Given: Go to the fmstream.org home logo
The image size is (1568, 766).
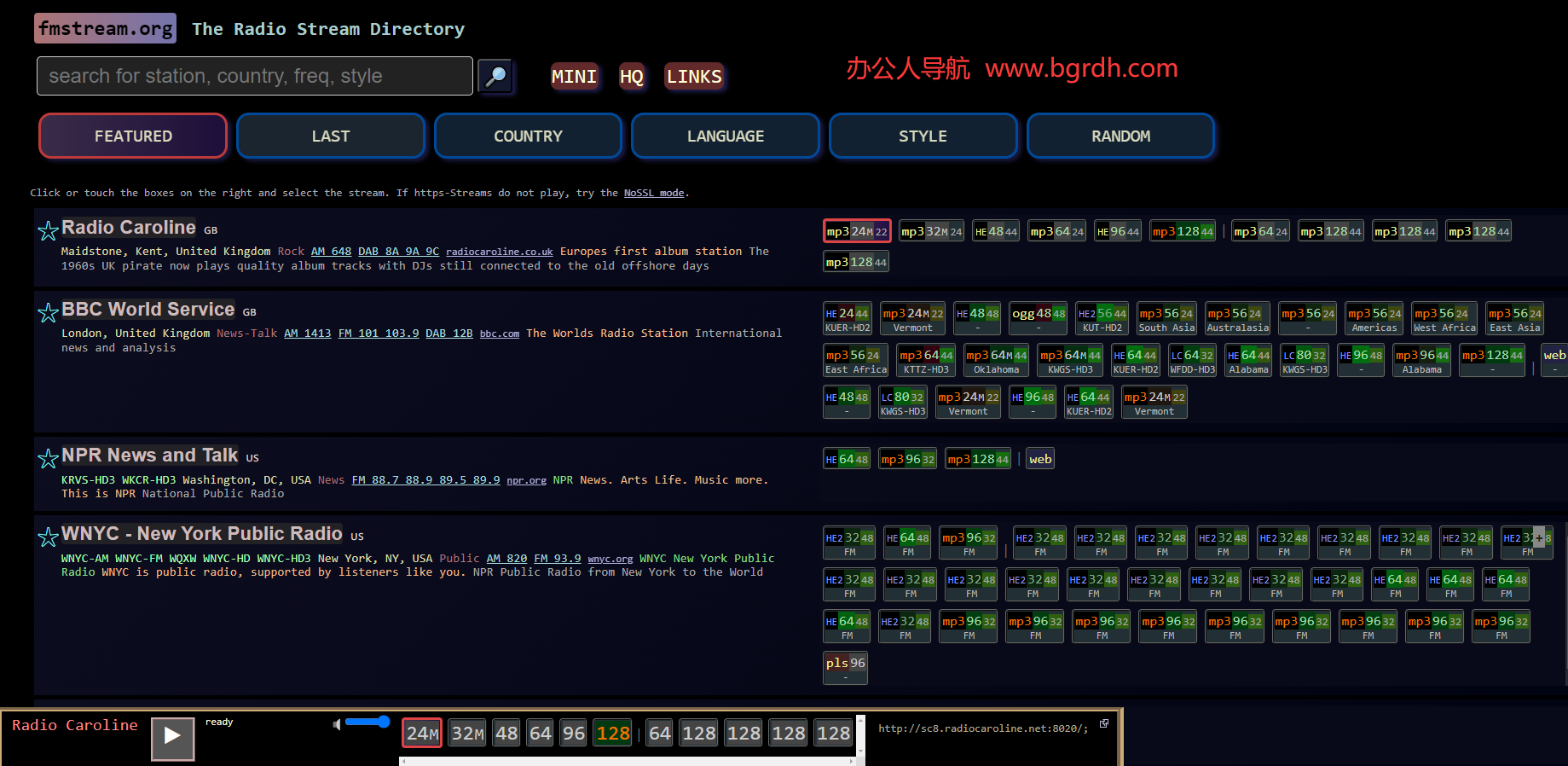Looking at the screenshot, I should click(x=106, y=28).
